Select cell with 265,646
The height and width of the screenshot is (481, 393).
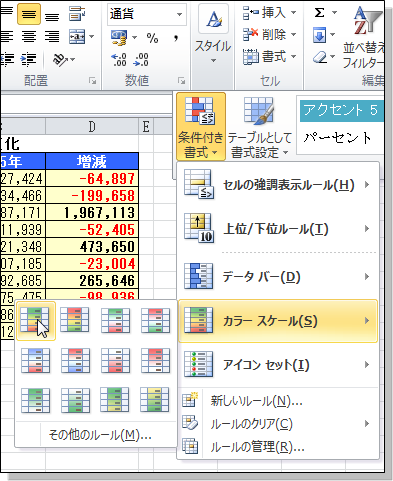92,280
